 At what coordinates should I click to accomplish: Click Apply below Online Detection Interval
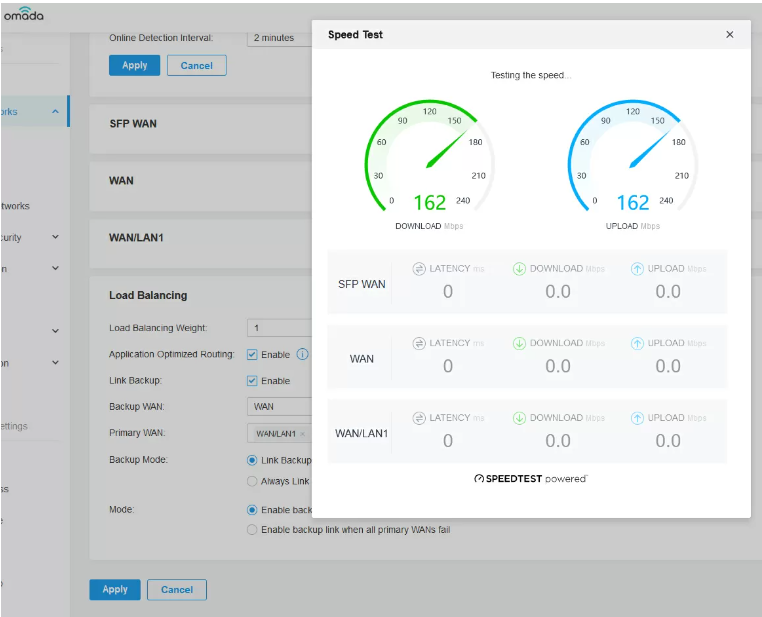point(134,65)
